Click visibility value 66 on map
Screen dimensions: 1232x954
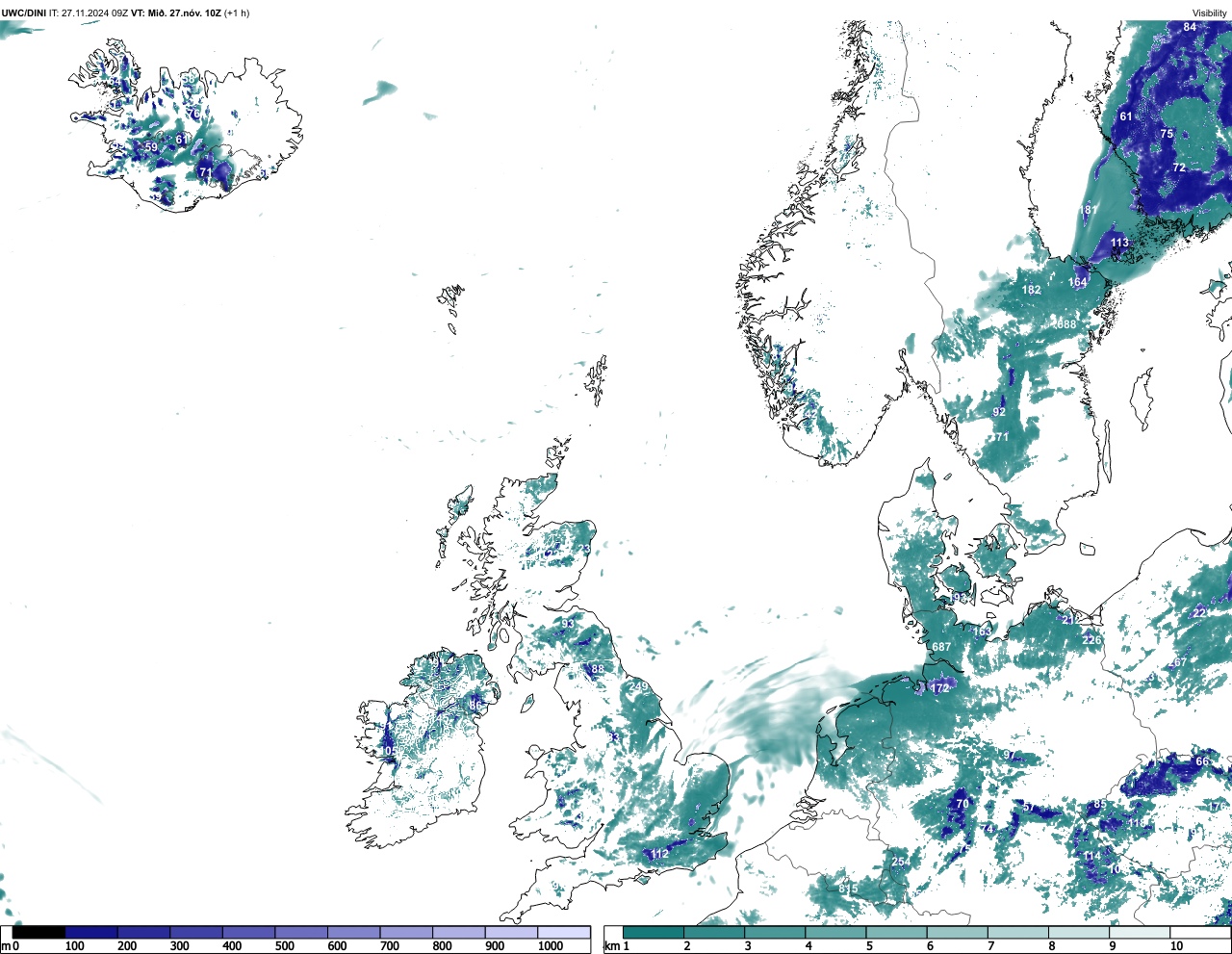pyautogui.click(x=1202, y=761)
